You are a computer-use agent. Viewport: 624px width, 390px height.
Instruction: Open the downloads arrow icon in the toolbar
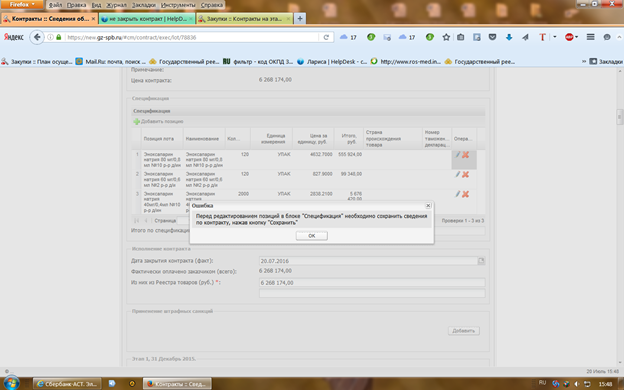(509, 37)
